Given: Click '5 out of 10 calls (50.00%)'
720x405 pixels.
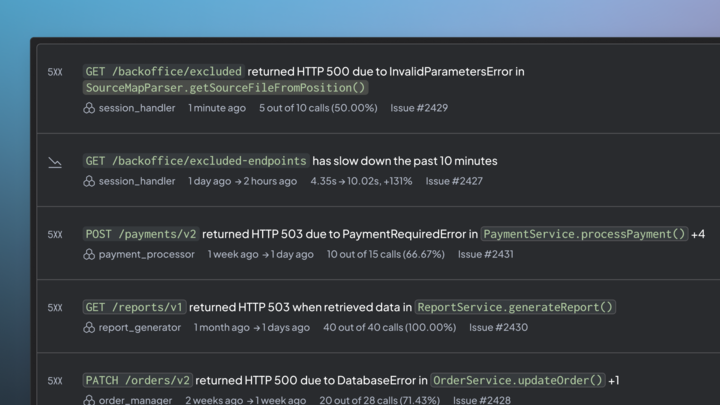Looking at the screenshot, I should click(318, 108).
